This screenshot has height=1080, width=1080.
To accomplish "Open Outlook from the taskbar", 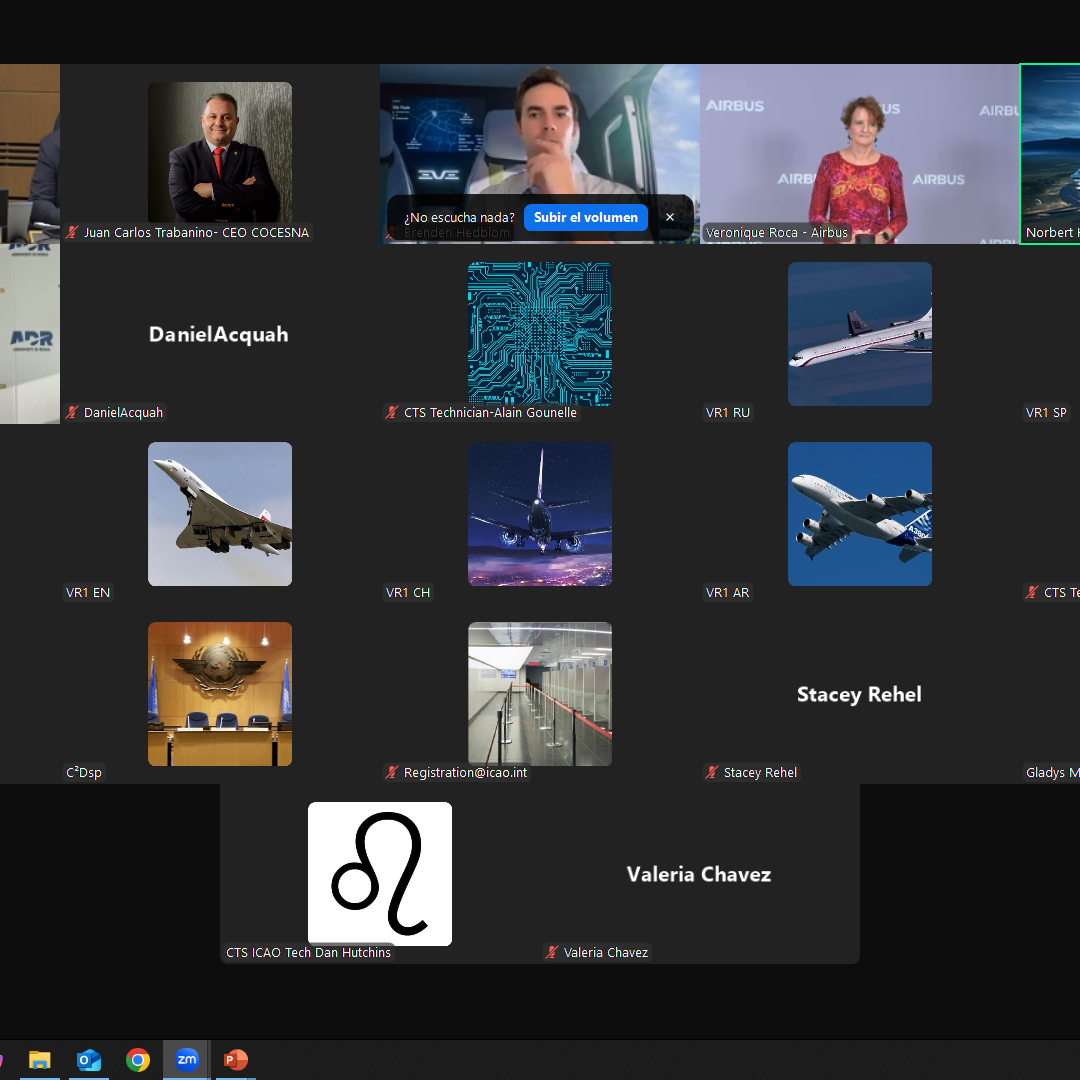I will click(x=89, y=1060).
